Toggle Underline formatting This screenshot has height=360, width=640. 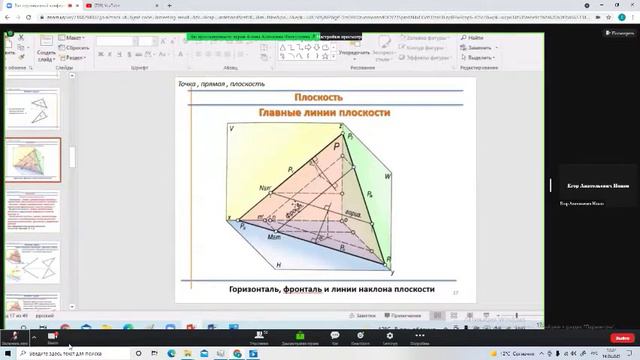(x=119, y=54)
